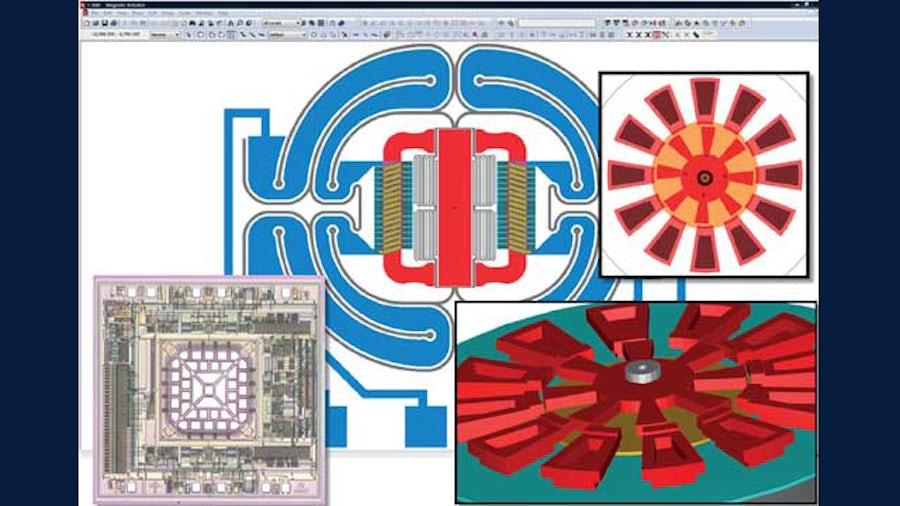900x506 pixels.
Task: Select the box drawing tool
Action: tap(200, 35)
